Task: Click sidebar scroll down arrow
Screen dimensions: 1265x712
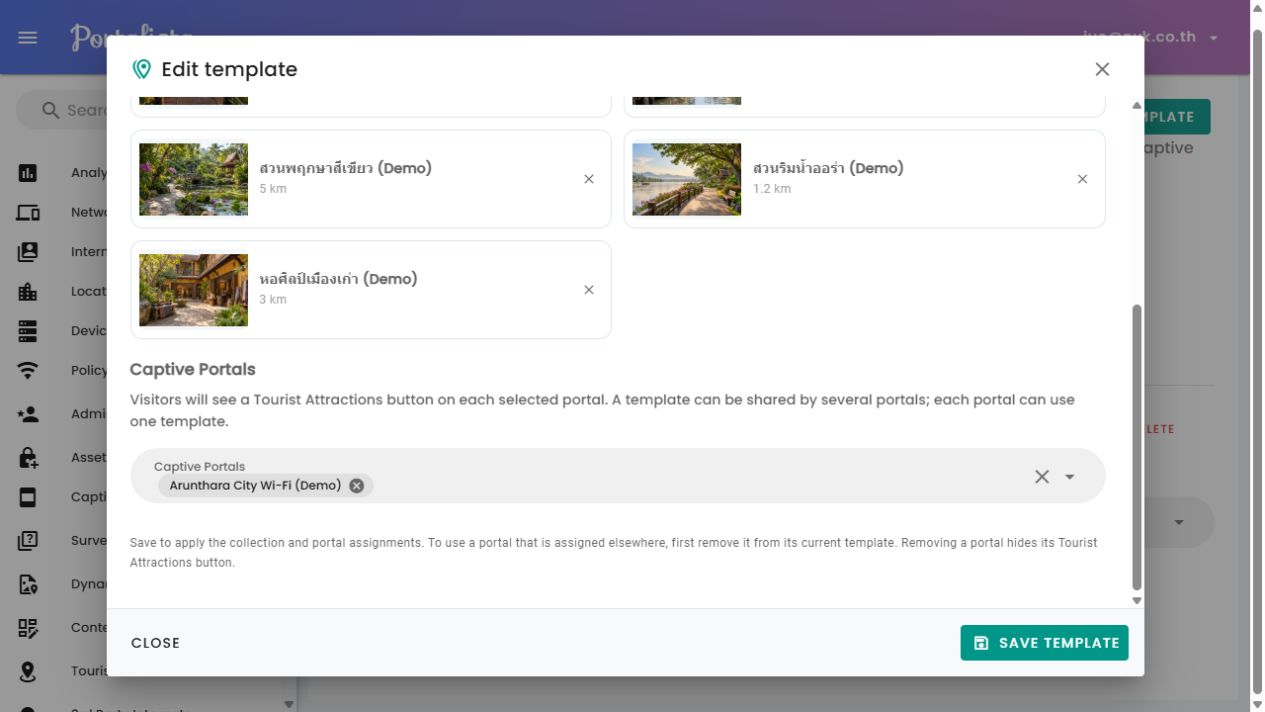Action: tap(289, 704)
